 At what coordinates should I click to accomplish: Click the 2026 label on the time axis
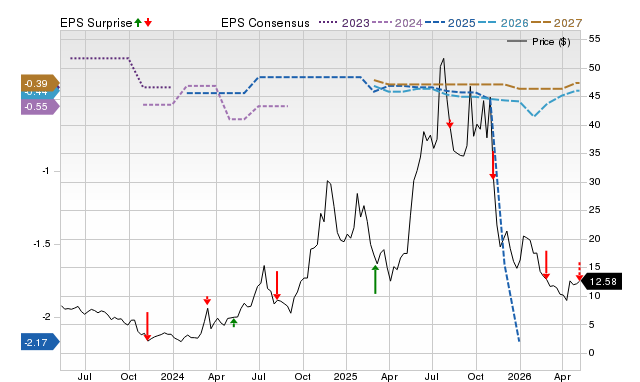[519, 376]
